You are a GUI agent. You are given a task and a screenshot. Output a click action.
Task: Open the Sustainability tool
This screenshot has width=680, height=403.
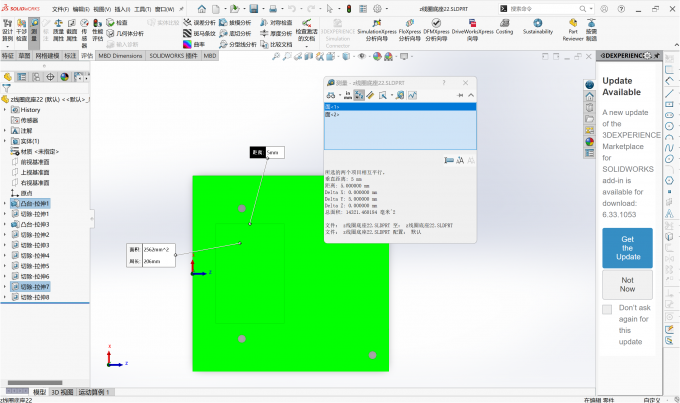(x=538, y=27)
